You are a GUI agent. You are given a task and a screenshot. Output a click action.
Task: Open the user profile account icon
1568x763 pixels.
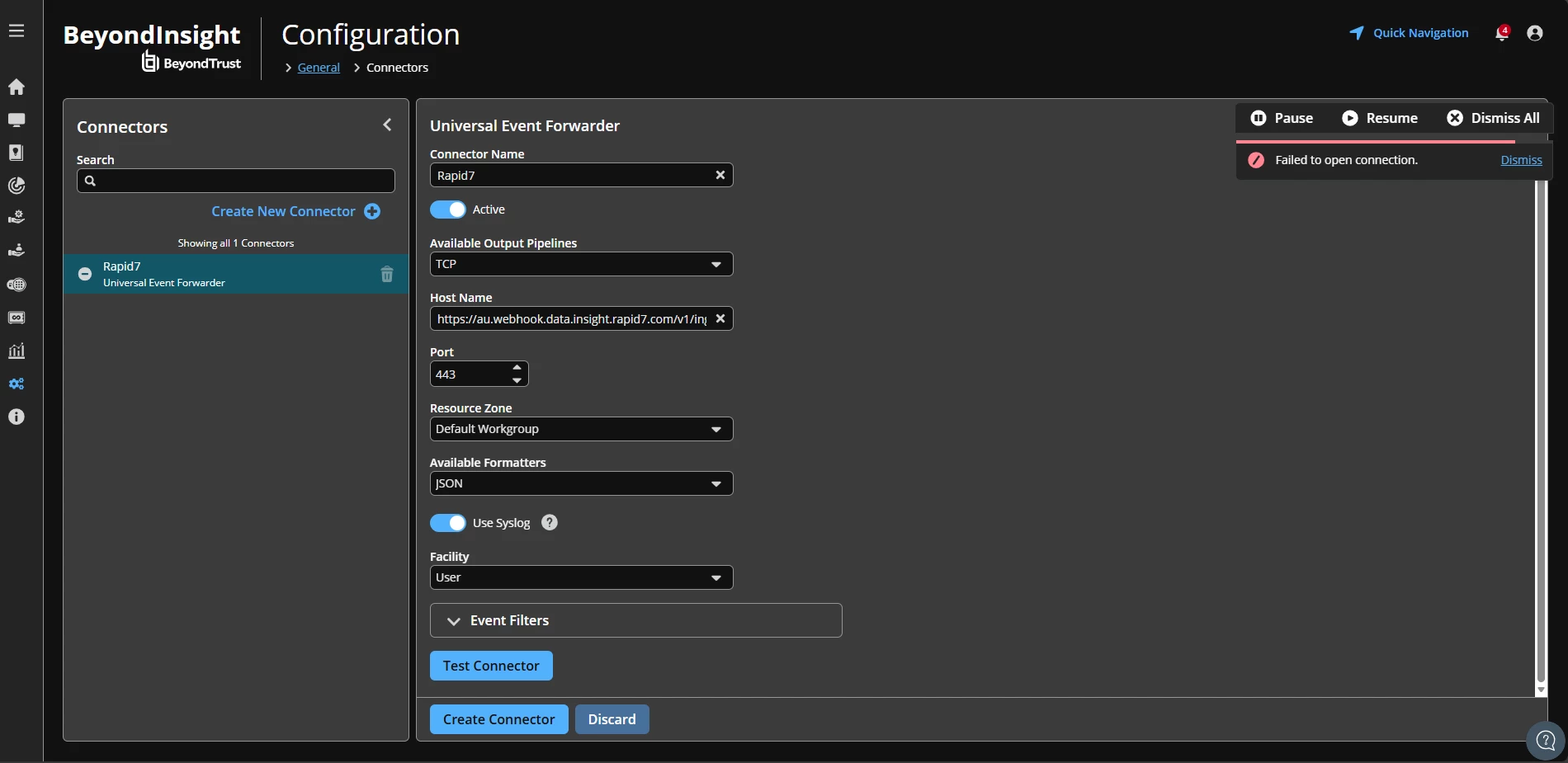(1535, 33)
